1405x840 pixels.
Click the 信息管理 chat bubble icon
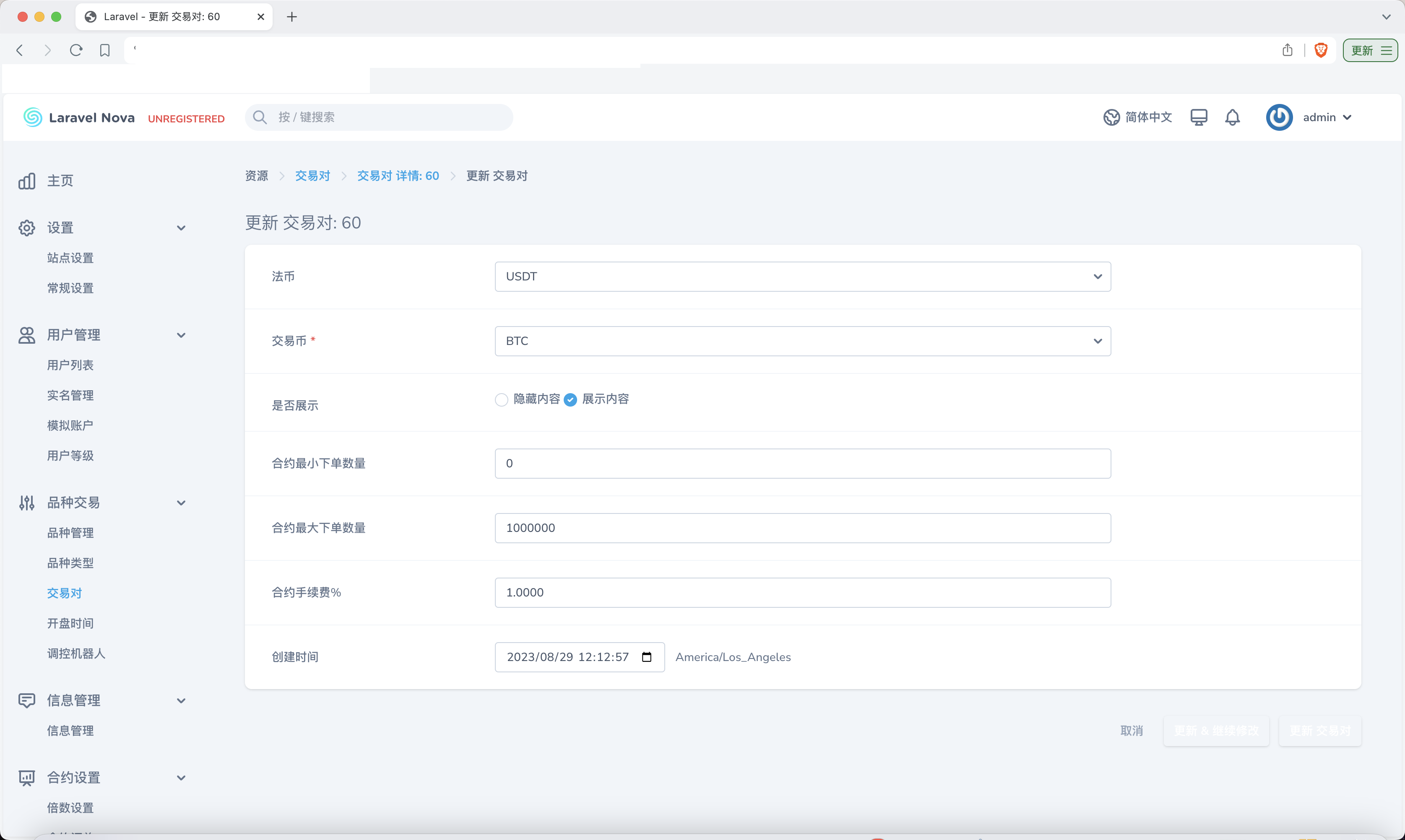point(26,701)
